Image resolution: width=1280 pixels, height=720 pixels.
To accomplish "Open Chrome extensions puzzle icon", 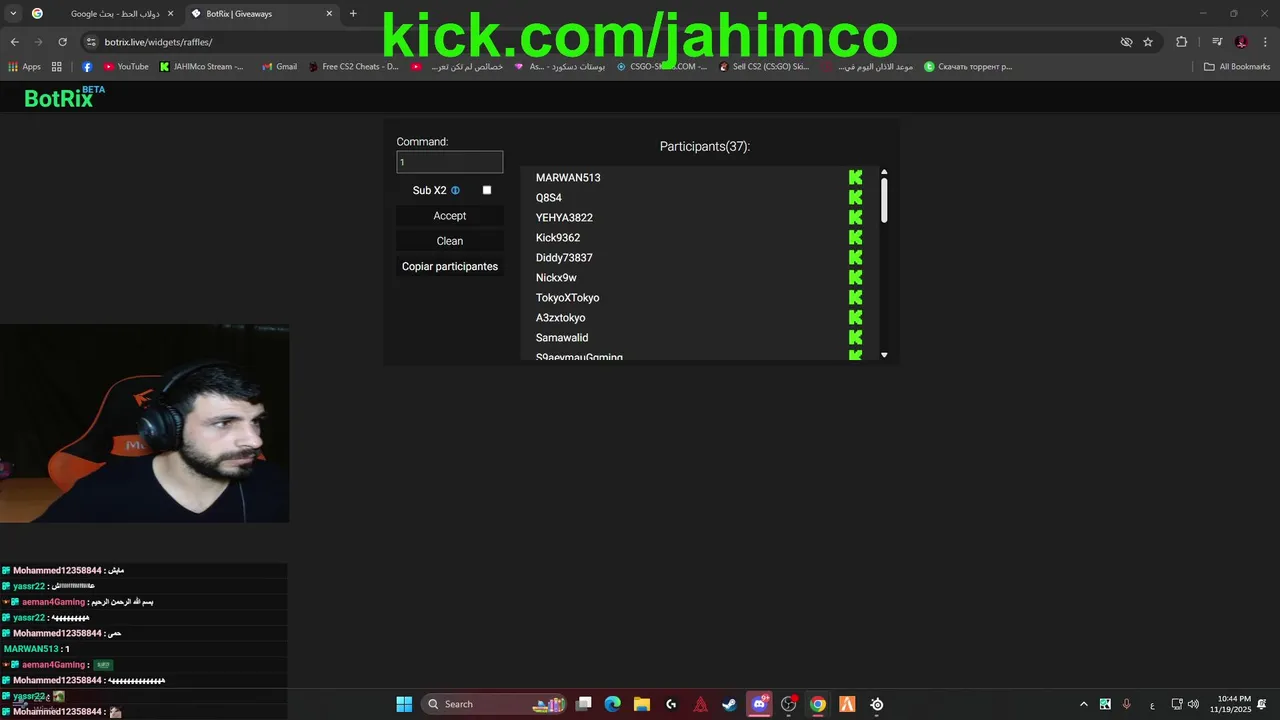I will click(x=1181, y=42).
